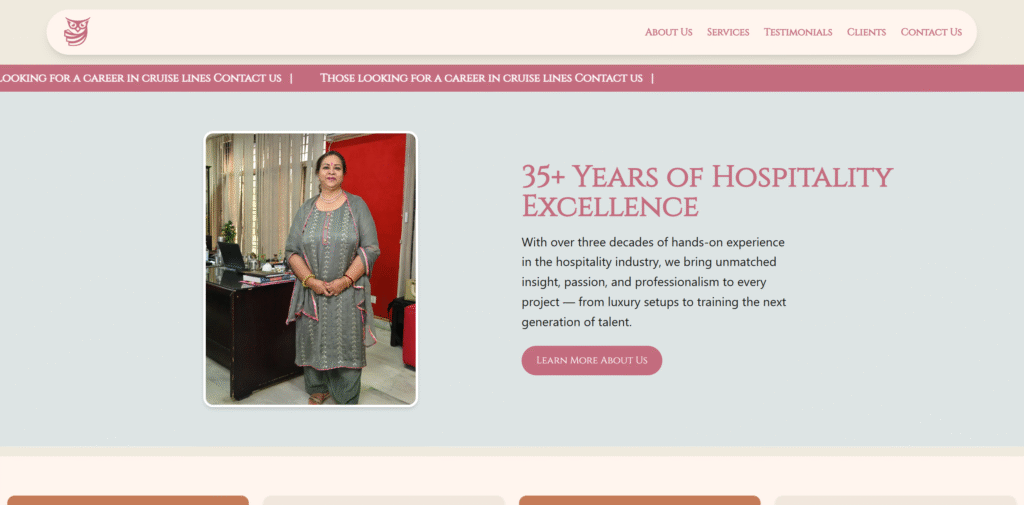Click the cut-off ticker message at the left edge
The height and width of the screenshot is (505, 1024).
click(x=140, y=78)
